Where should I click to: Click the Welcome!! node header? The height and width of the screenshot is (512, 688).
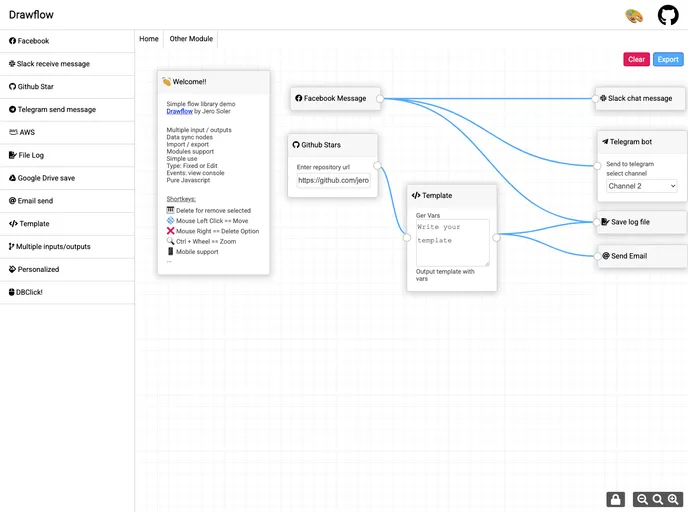click(x=214, y=82)
